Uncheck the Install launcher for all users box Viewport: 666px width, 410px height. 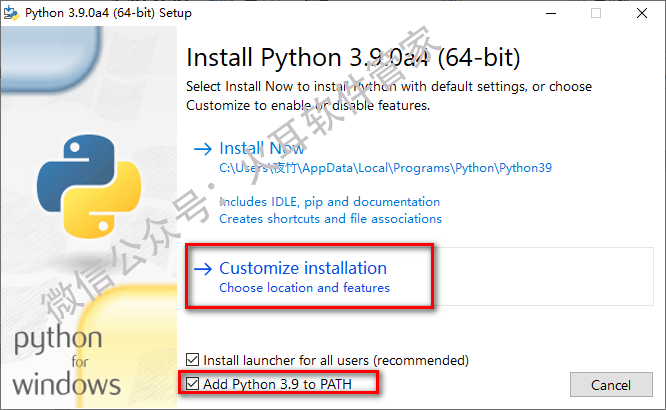[x=193, y=359]
